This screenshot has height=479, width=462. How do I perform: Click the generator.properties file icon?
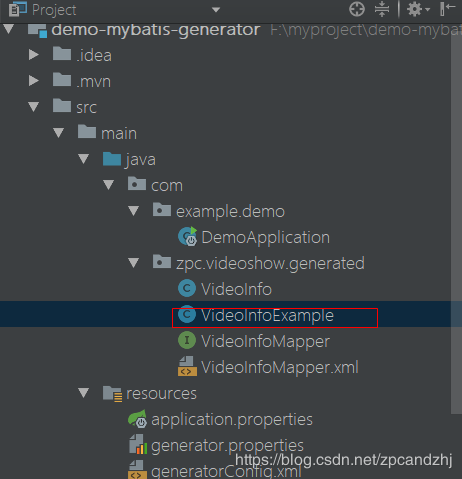click(138, 445)
